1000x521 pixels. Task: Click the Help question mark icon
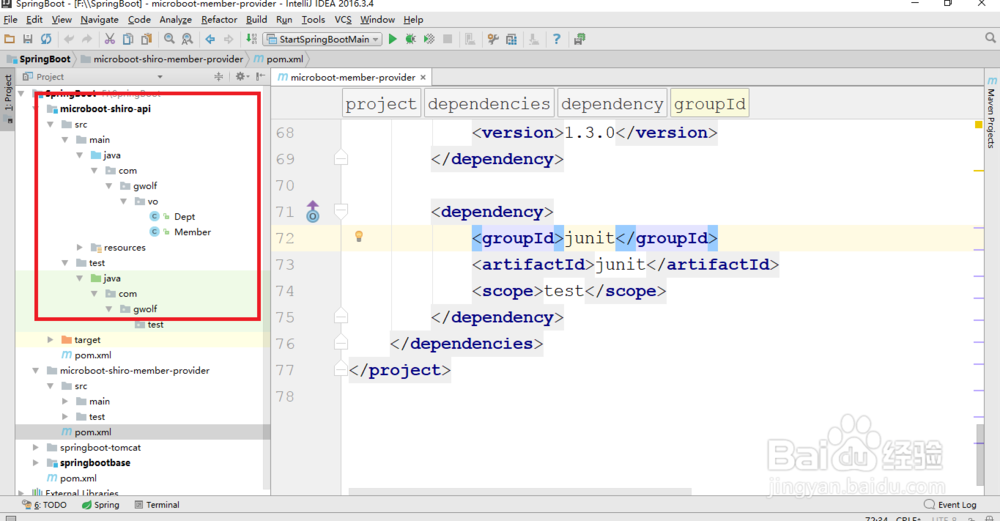[x=556, y=39]
